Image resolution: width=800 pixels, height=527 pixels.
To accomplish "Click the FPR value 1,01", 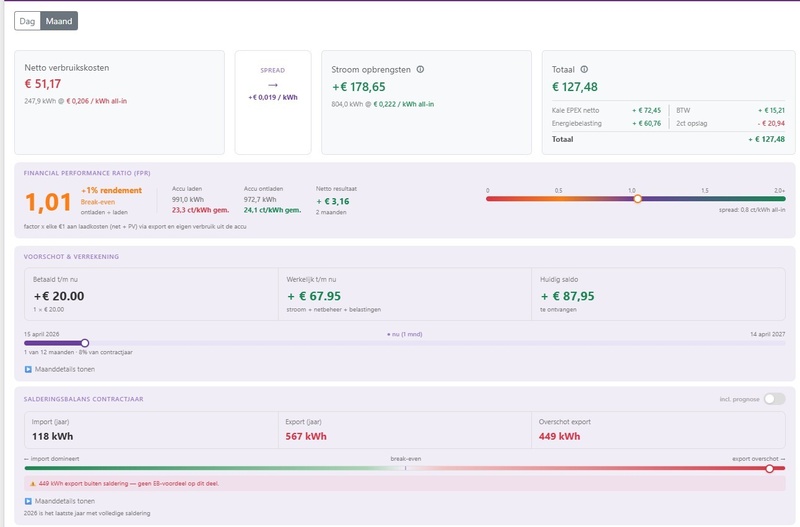I will click(x=48, y=202).
